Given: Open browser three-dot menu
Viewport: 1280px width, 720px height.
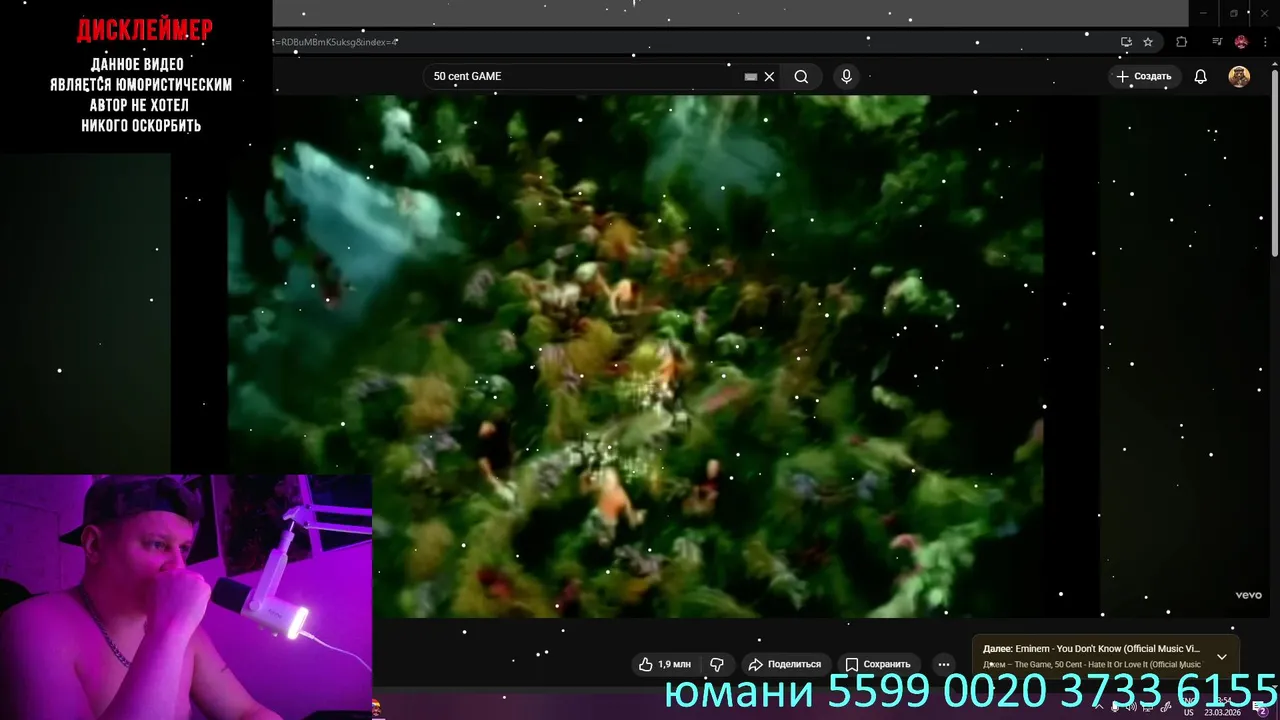Looking at the screenshot, I should coord(1264,42).
